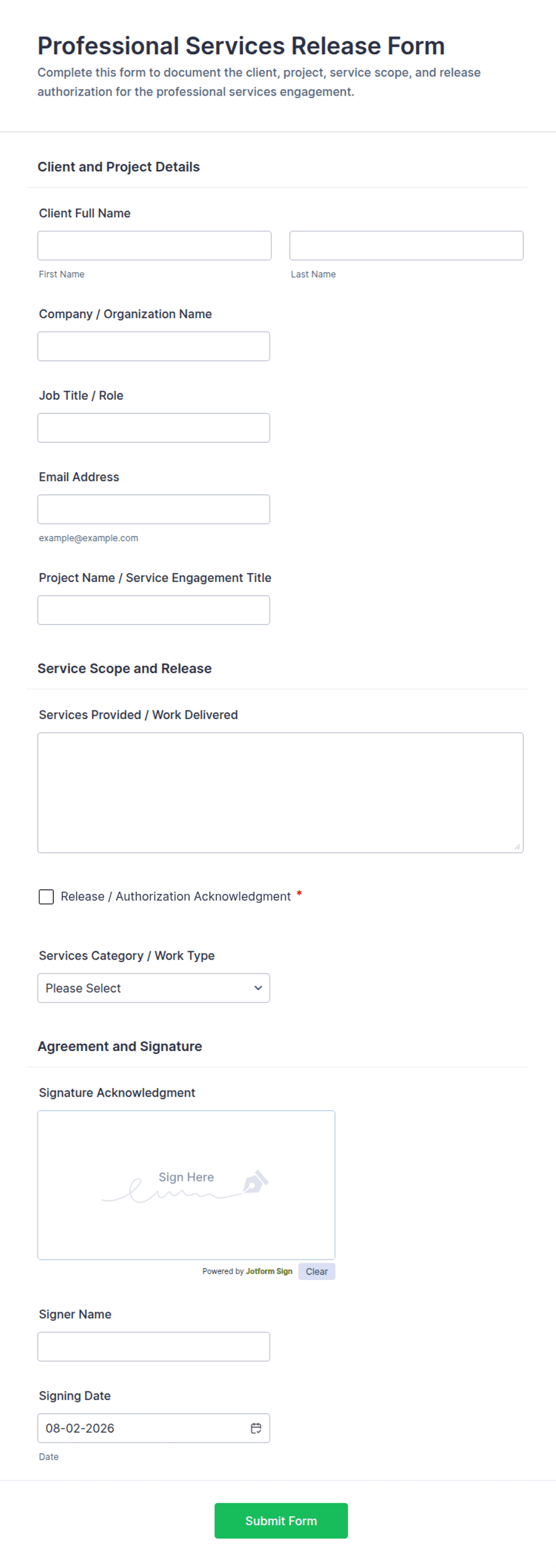Screen dimensions: 556x1568
Task: Check the Release / Authorization Acknowledgment box
Action: click(46, 896)
